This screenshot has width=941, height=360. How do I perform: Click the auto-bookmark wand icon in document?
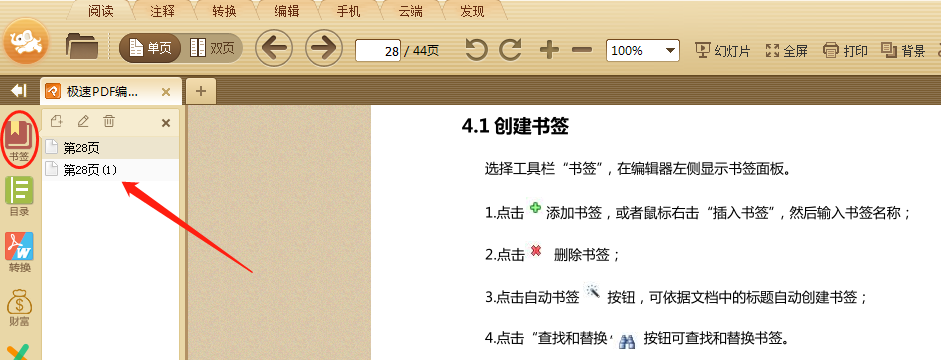point(593,292)
